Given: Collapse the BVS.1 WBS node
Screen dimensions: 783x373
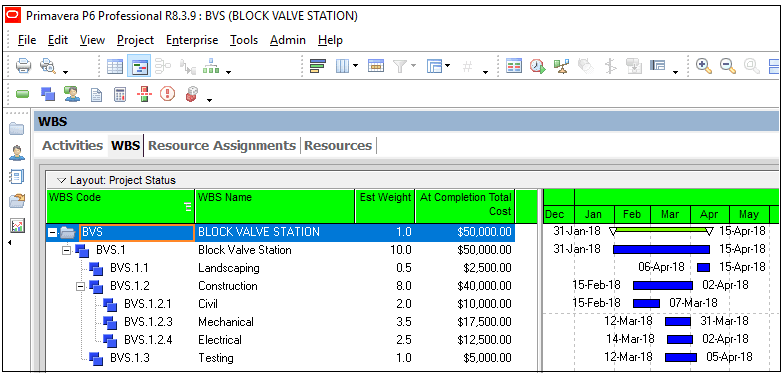Looking at the screenshot, I should coord(66,250).
